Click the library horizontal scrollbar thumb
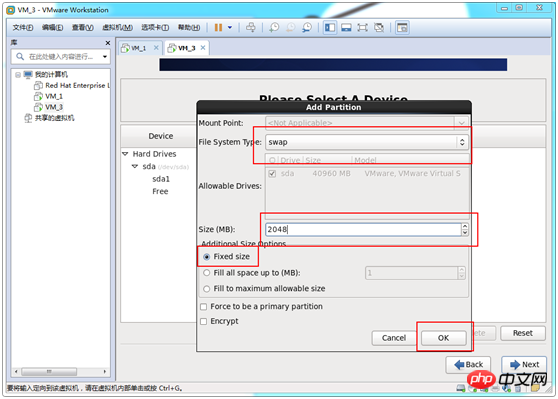The image size is (558, 399). tap(49, 372)
